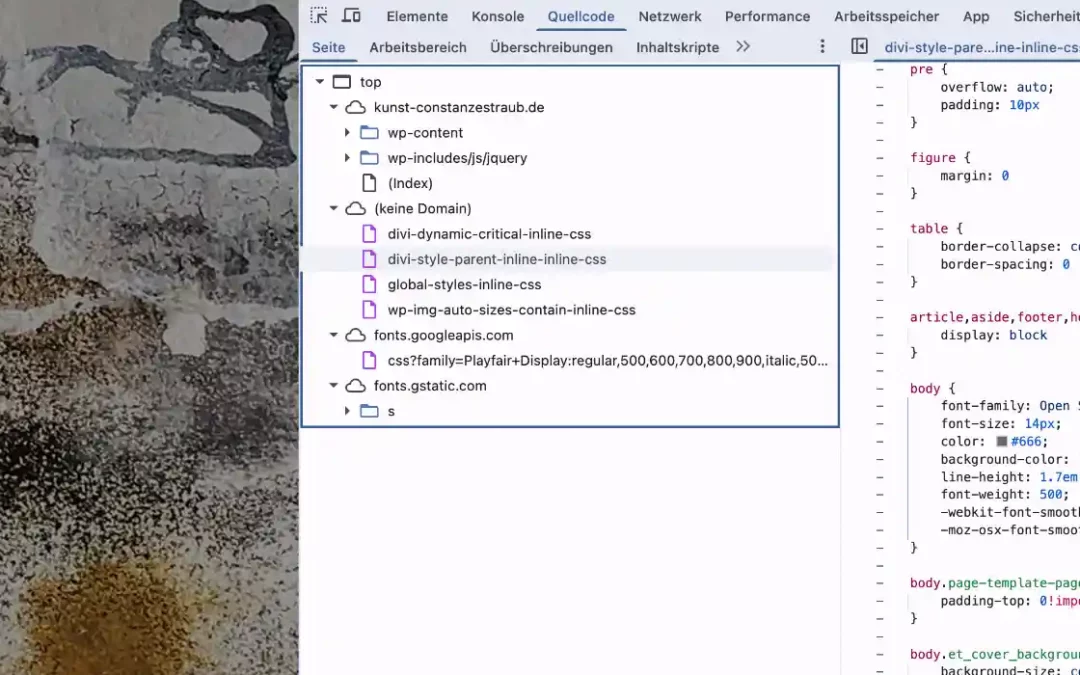This screenshot has width=1080, height=675.
Task: Open the Elemente panel tab
Action: click(417, 17)
